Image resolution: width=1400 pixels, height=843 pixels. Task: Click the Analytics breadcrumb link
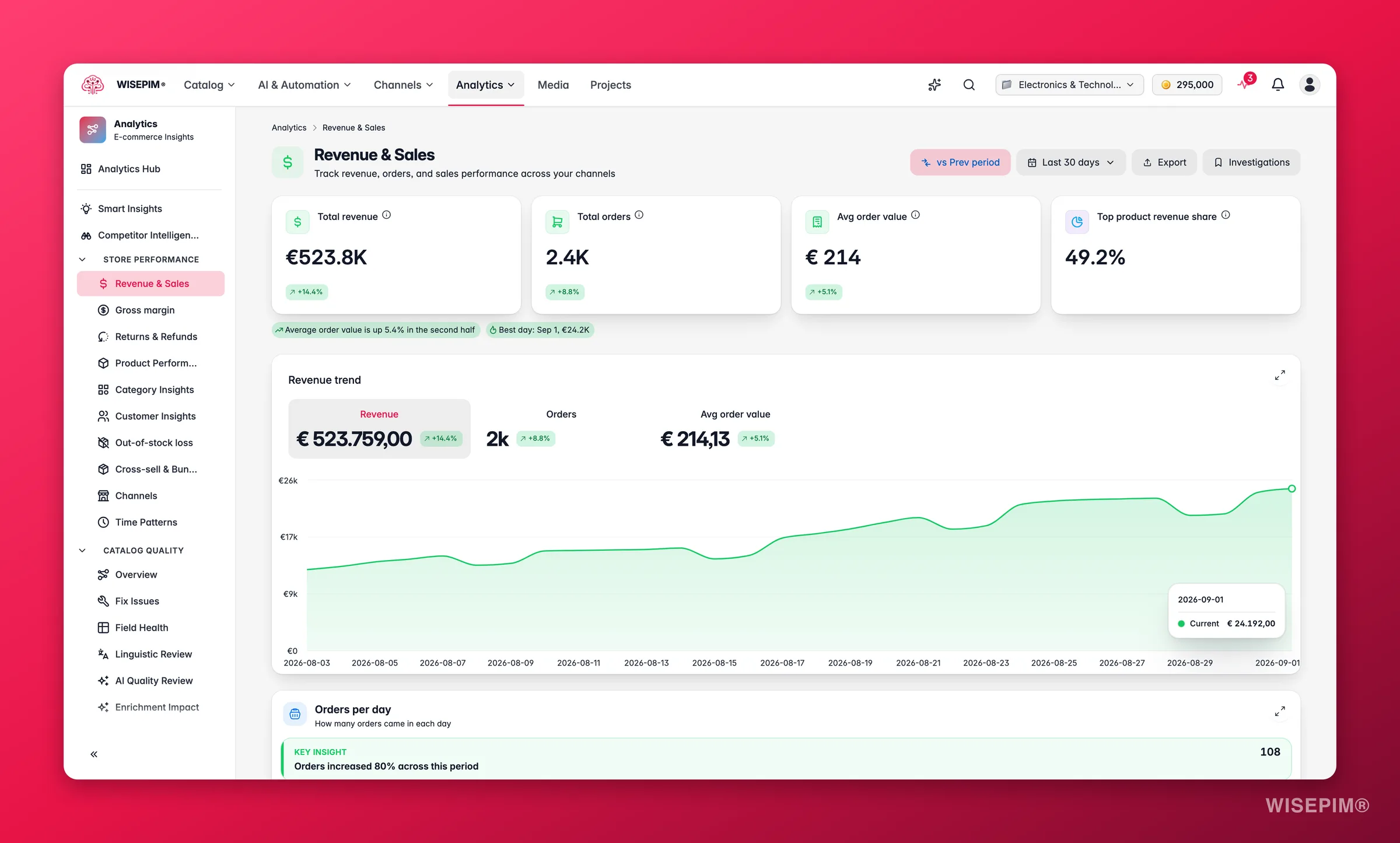click(x=289, y=128)
